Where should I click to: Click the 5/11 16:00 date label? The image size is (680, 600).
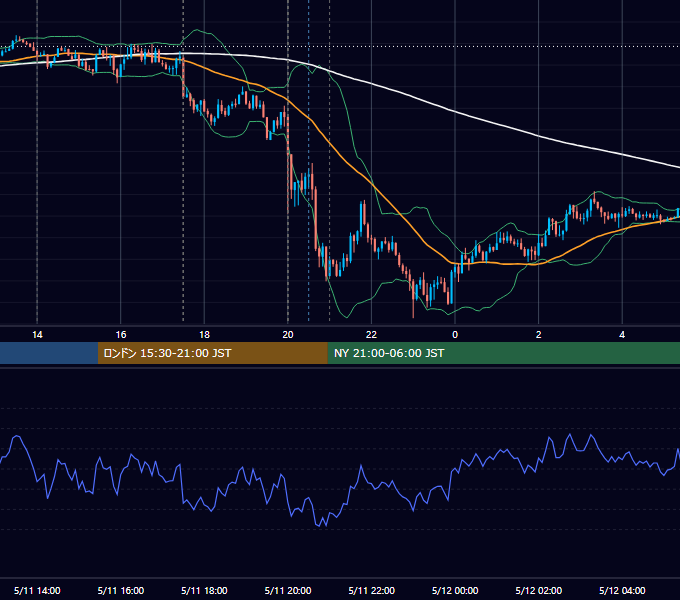pos(121,590)
